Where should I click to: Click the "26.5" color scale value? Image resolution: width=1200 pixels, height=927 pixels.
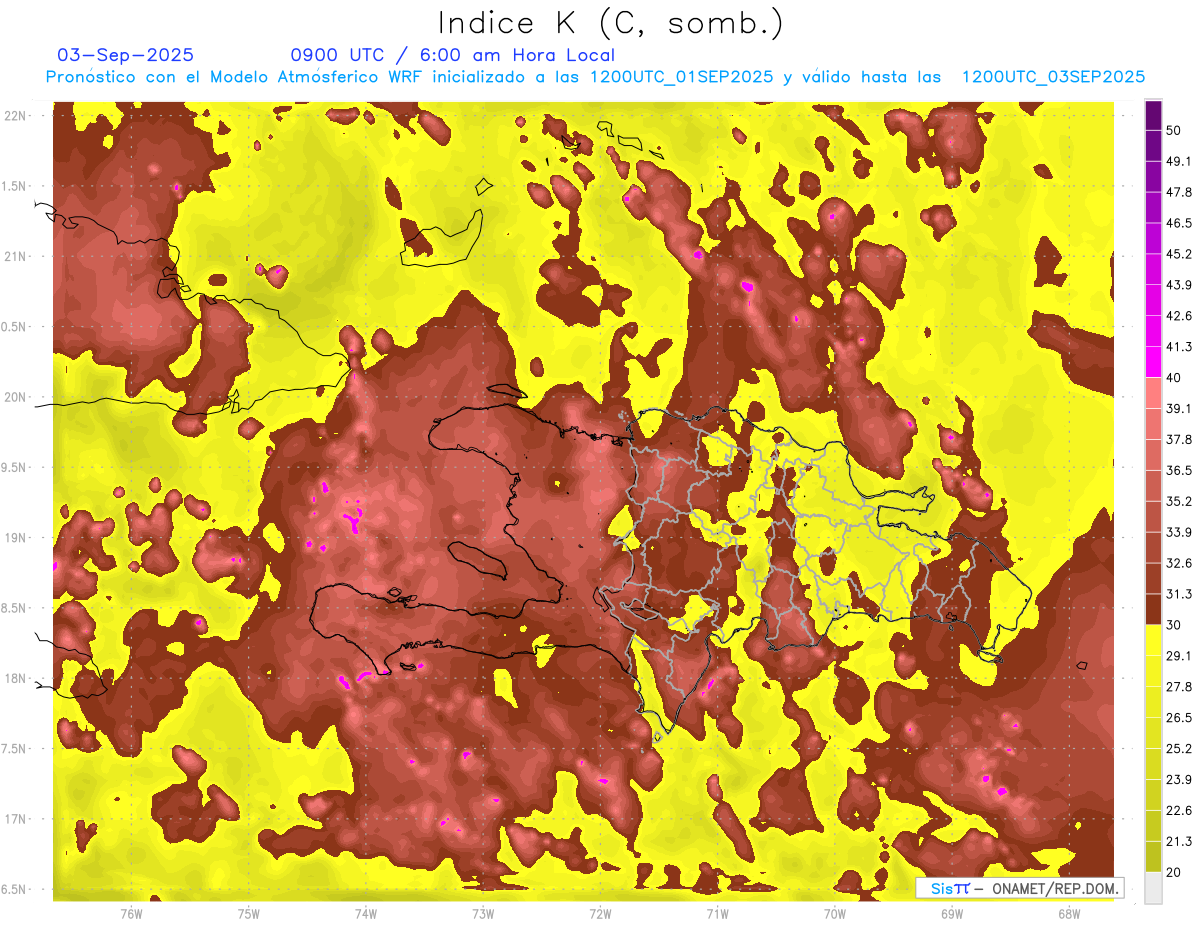coord(1178,717)
